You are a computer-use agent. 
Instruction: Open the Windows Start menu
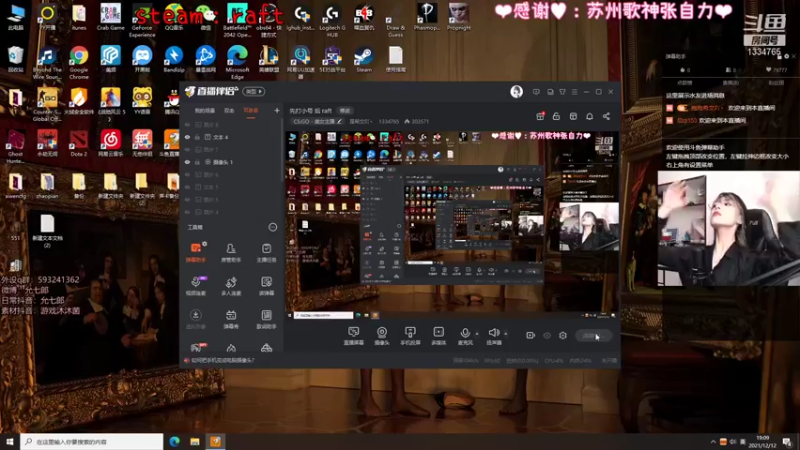10,441
